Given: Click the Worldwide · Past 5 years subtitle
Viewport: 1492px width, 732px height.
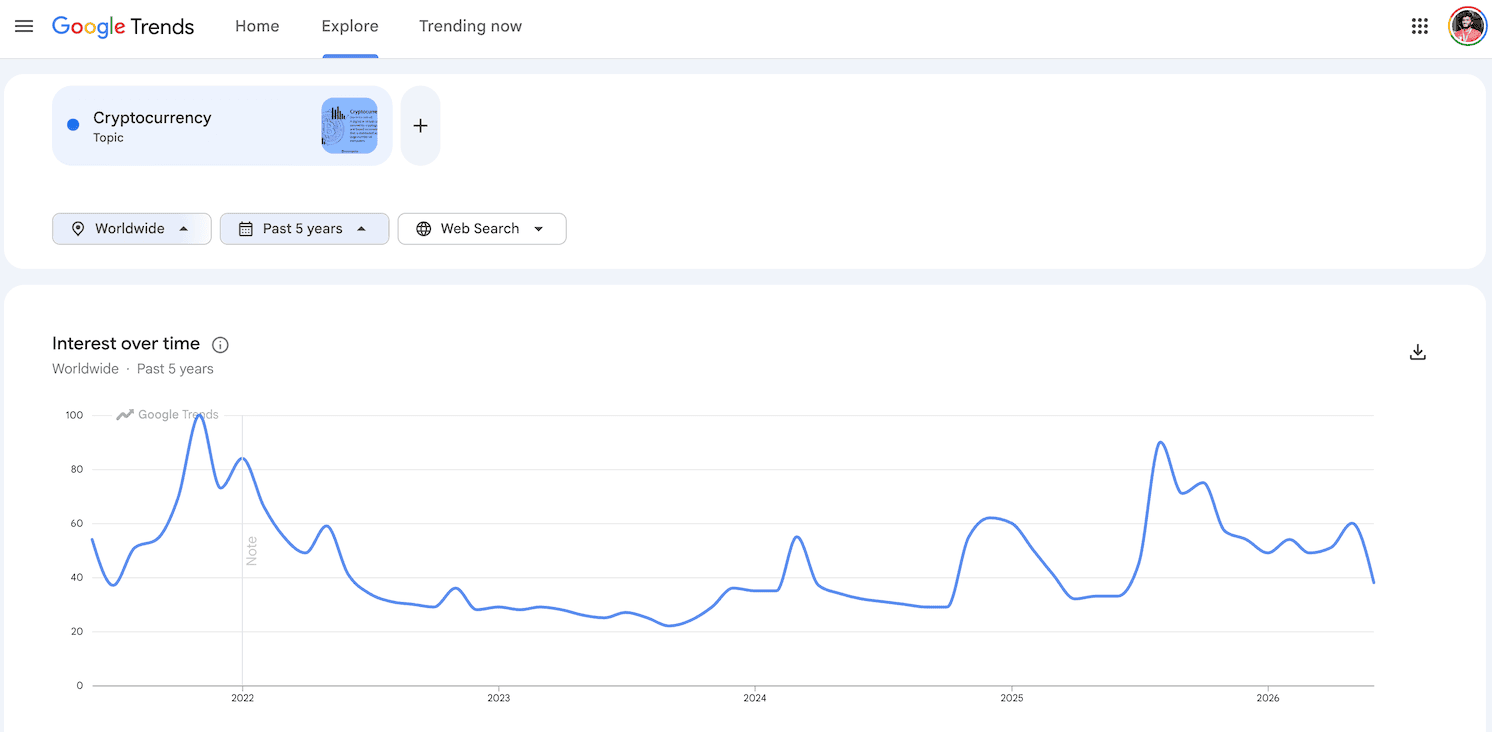Looking at the screenshot, I should tap(133, 369).
